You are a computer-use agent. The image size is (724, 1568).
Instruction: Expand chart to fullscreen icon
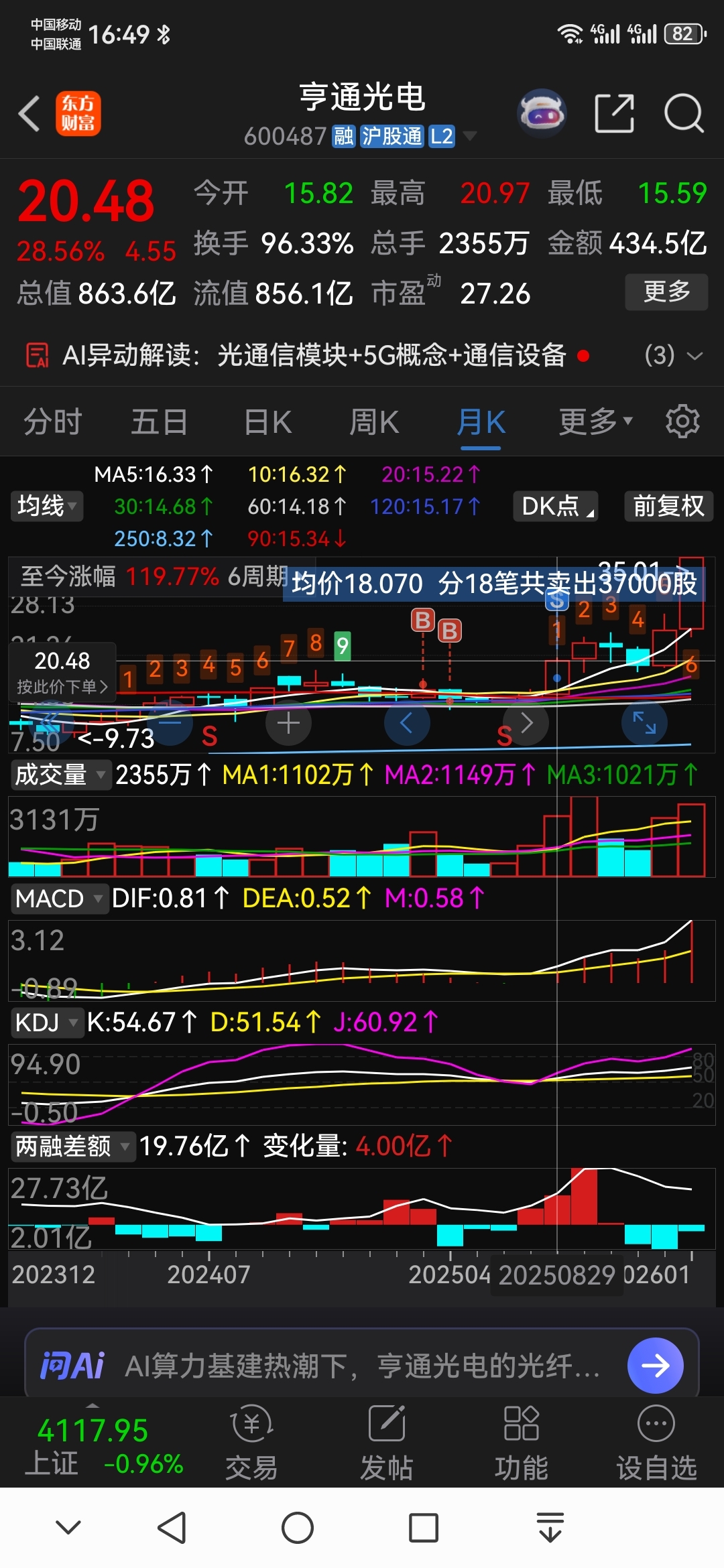point(644,723)
